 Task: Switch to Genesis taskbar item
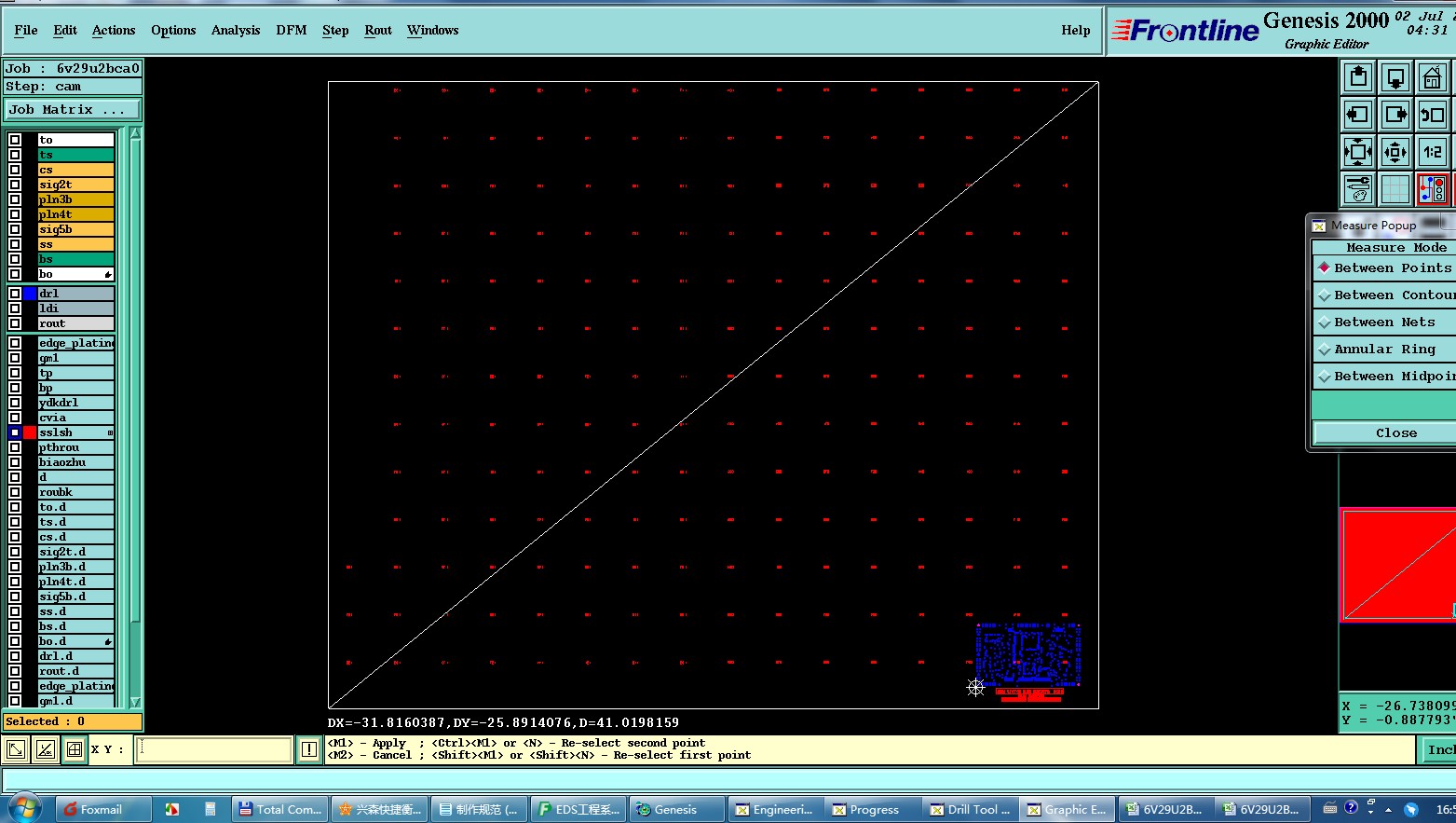coord(676,809)
